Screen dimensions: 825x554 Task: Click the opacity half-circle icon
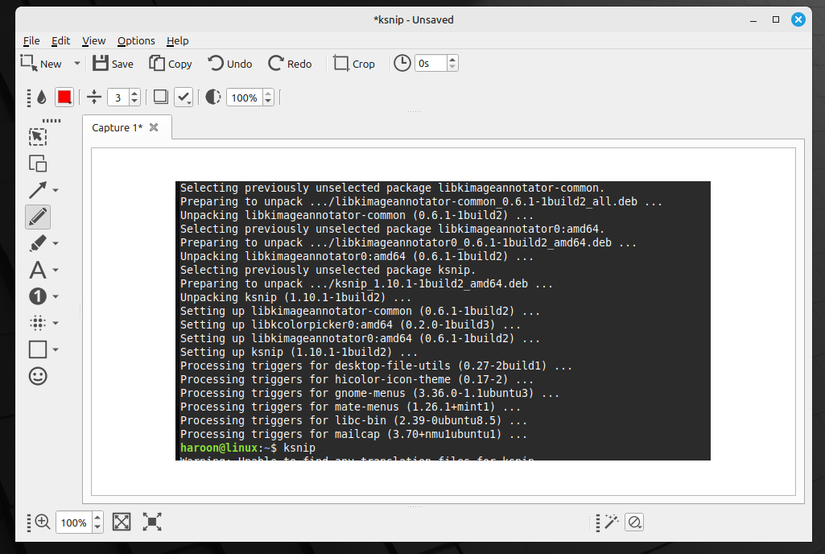coord(213,97)
